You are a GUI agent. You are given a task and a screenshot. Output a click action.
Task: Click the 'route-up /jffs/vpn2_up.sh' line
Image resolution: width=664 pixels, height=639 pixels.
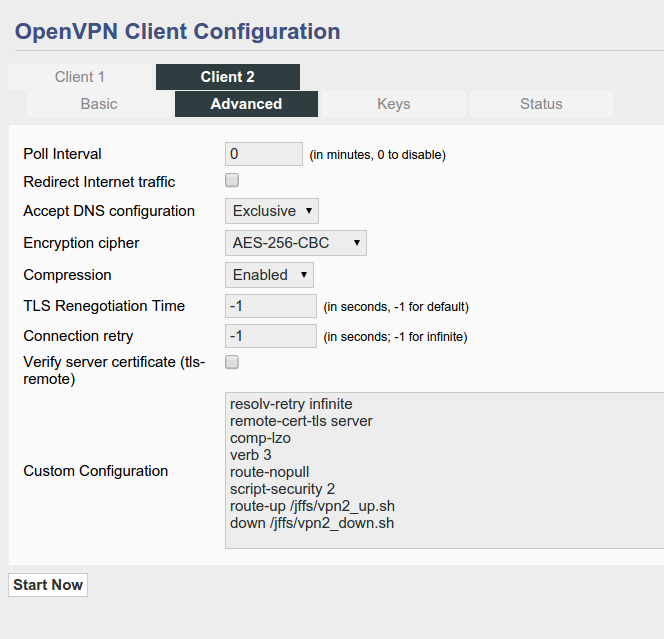[312, 506]
